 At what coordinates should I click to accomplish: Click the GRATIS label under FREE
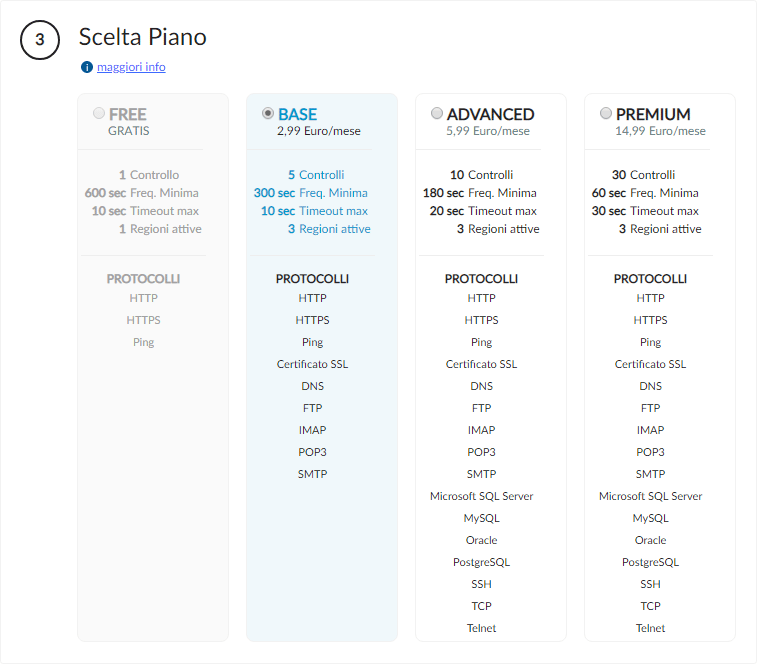click(x=129, y=131)
